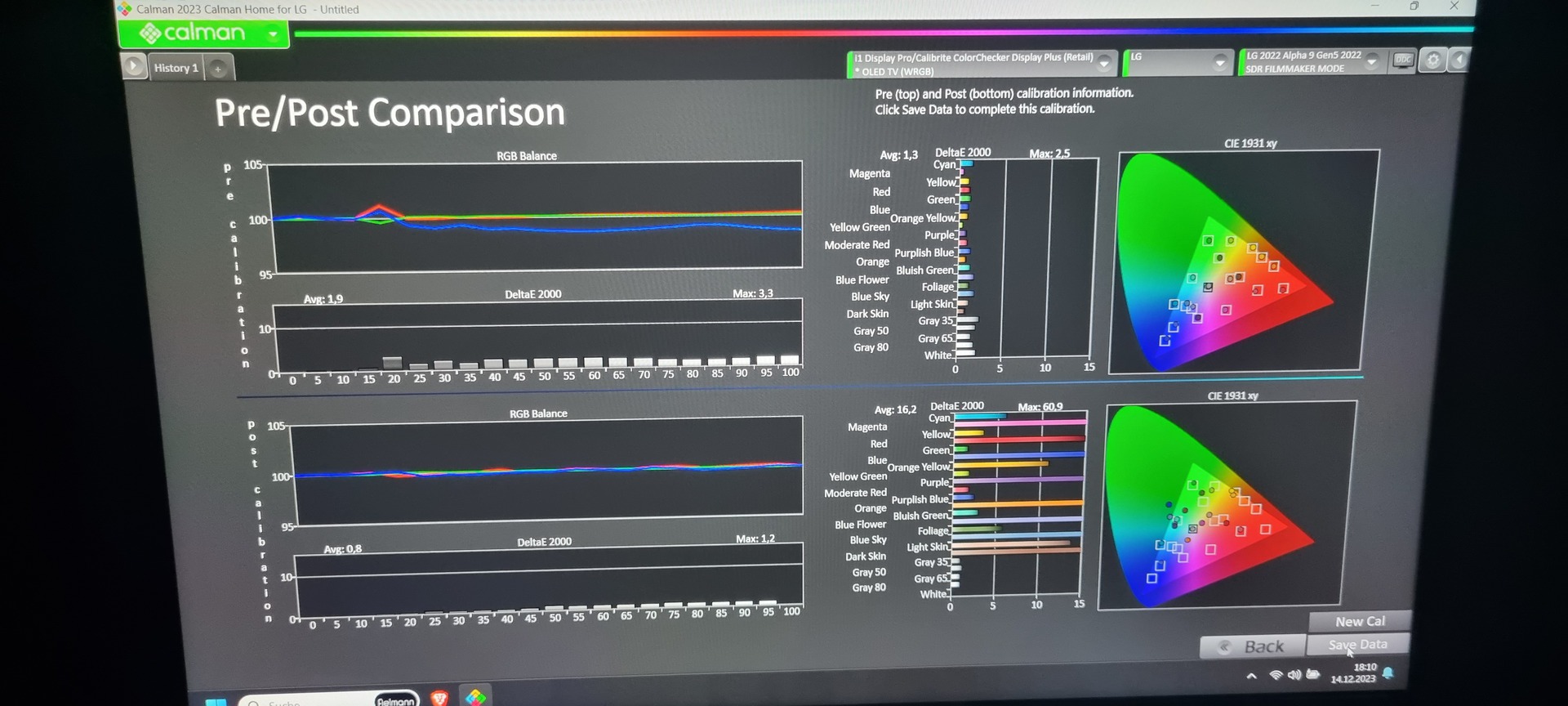Click the Back button
Screen dimensions: 1568x706
pyautogui.click(x=1253, y=647)
